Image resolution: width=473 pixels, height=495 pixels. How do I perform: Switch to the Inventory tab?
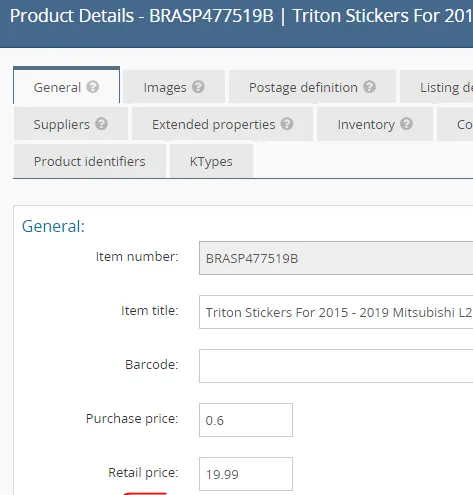tap(375, 124)
